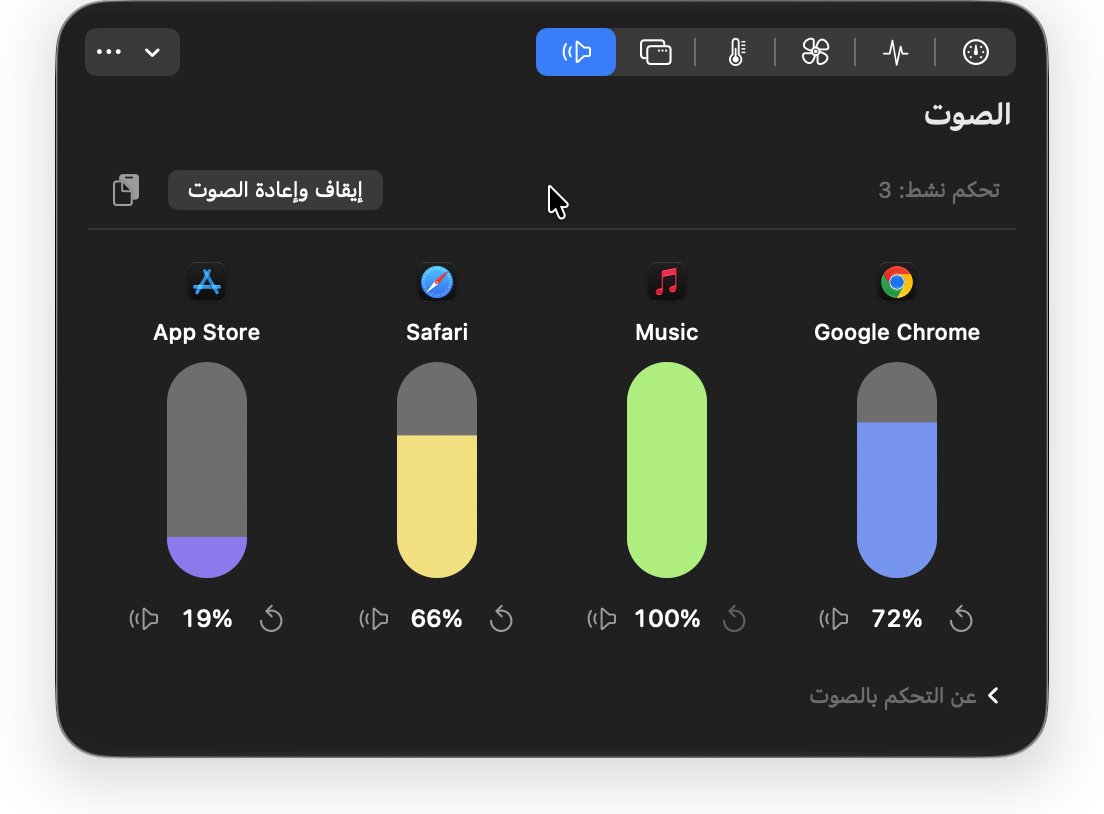Select the Sound tab speaker icon
Viewport: 1104px width, 814px height.
pyautogui.click(x=576, y=52)
